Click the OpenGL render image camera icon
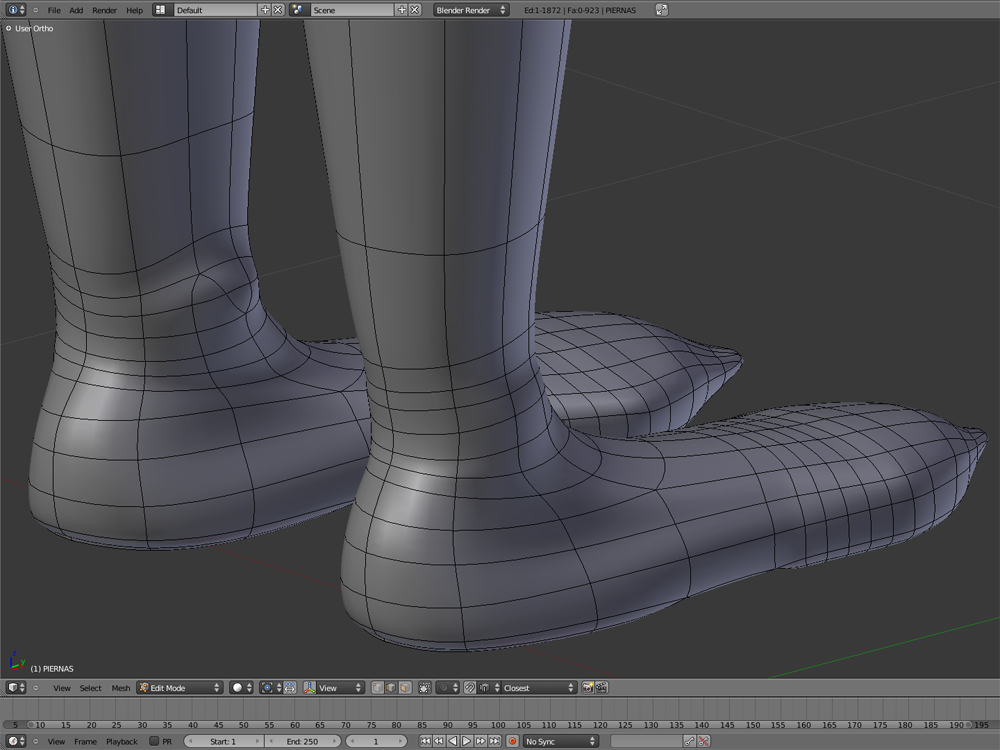The width and height of the screenshot is (1000, 750). (588, 688)
